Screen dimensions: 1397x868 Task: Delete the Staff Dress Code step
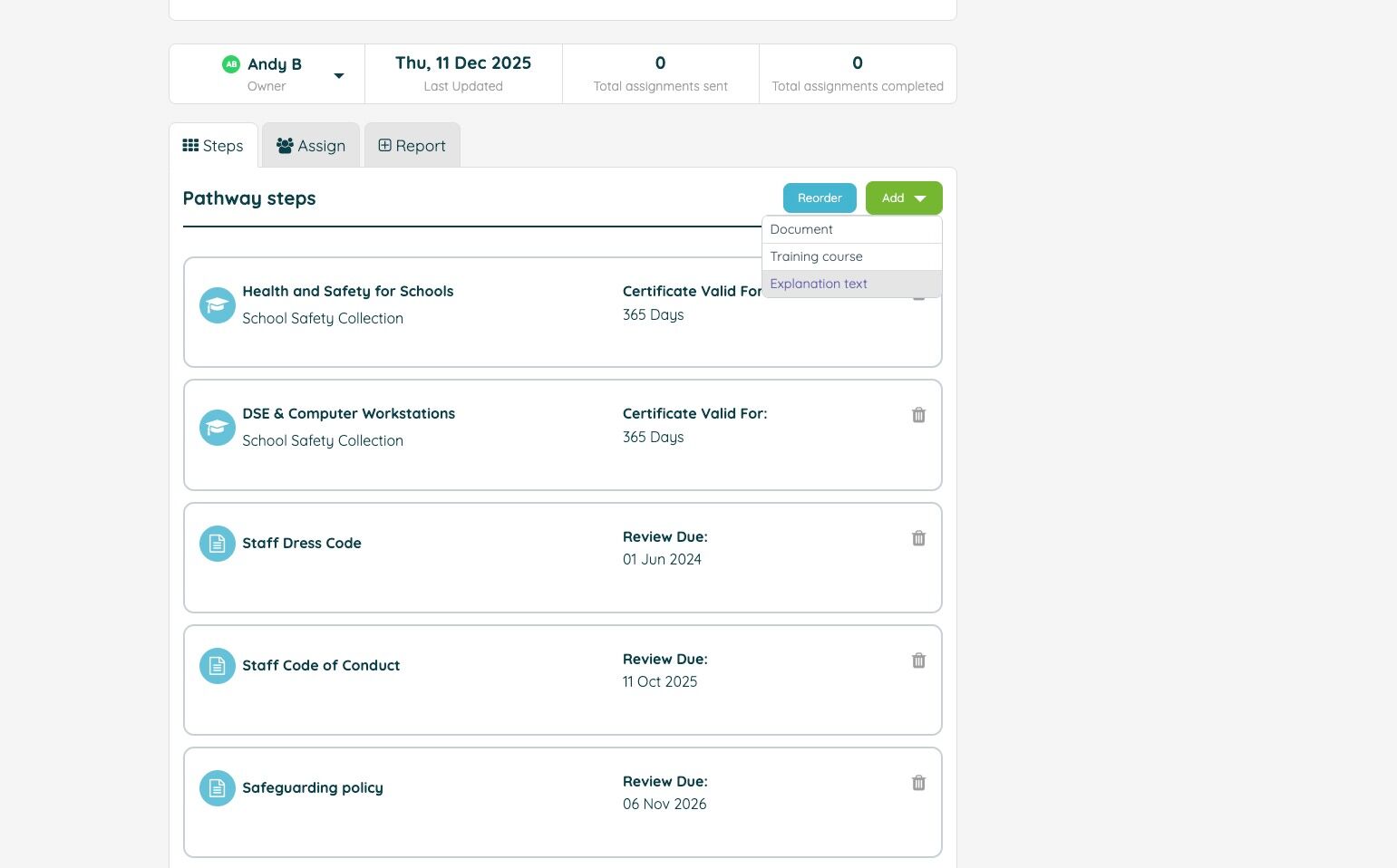918,538
